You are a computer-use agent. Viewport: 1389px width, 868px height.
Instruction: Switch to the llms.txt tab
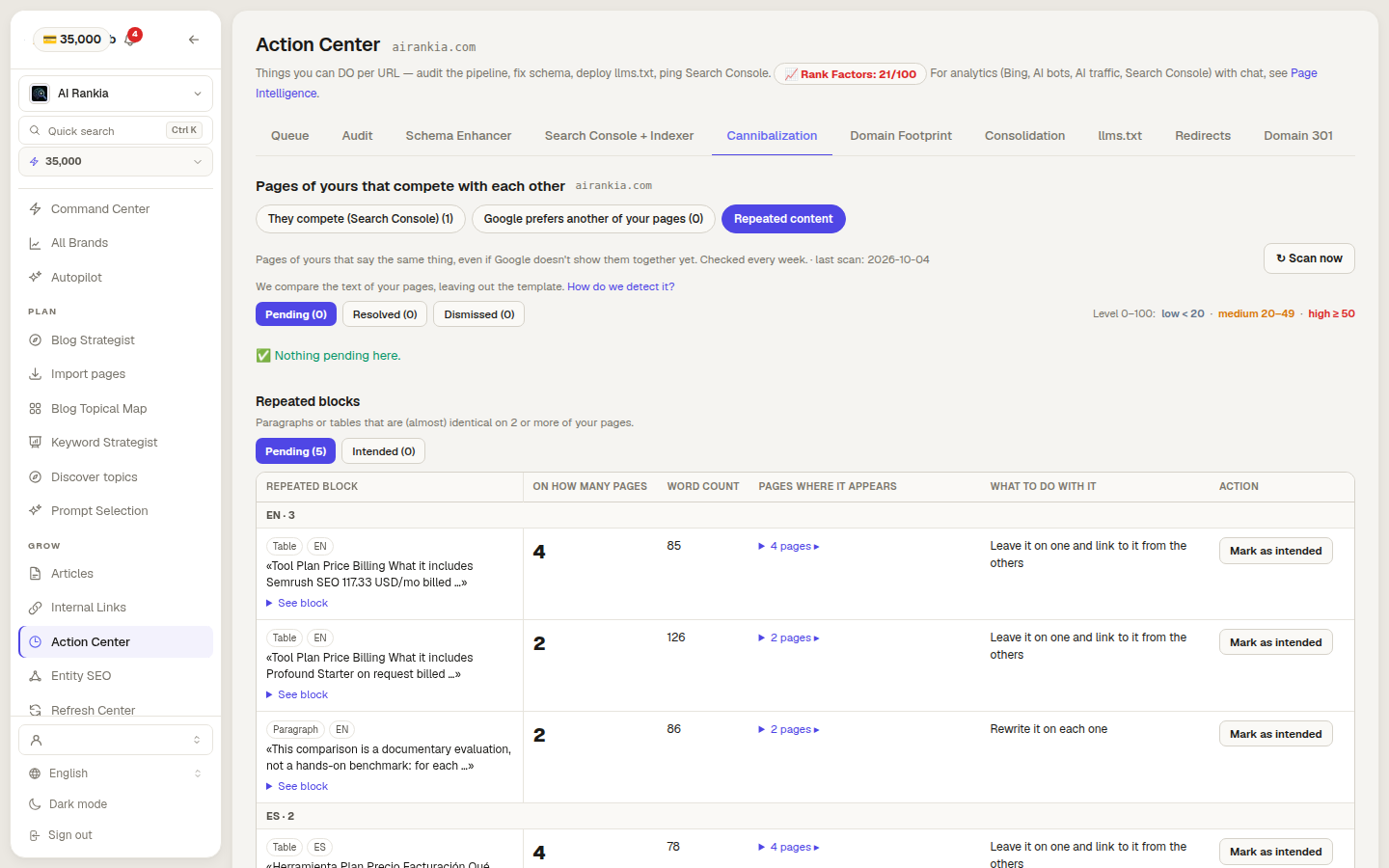tap(1120, 136)
